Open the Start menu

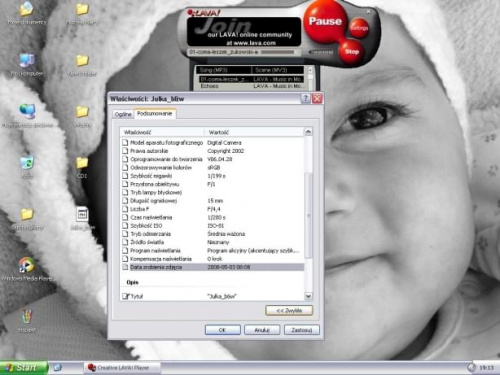click(23, 368)
